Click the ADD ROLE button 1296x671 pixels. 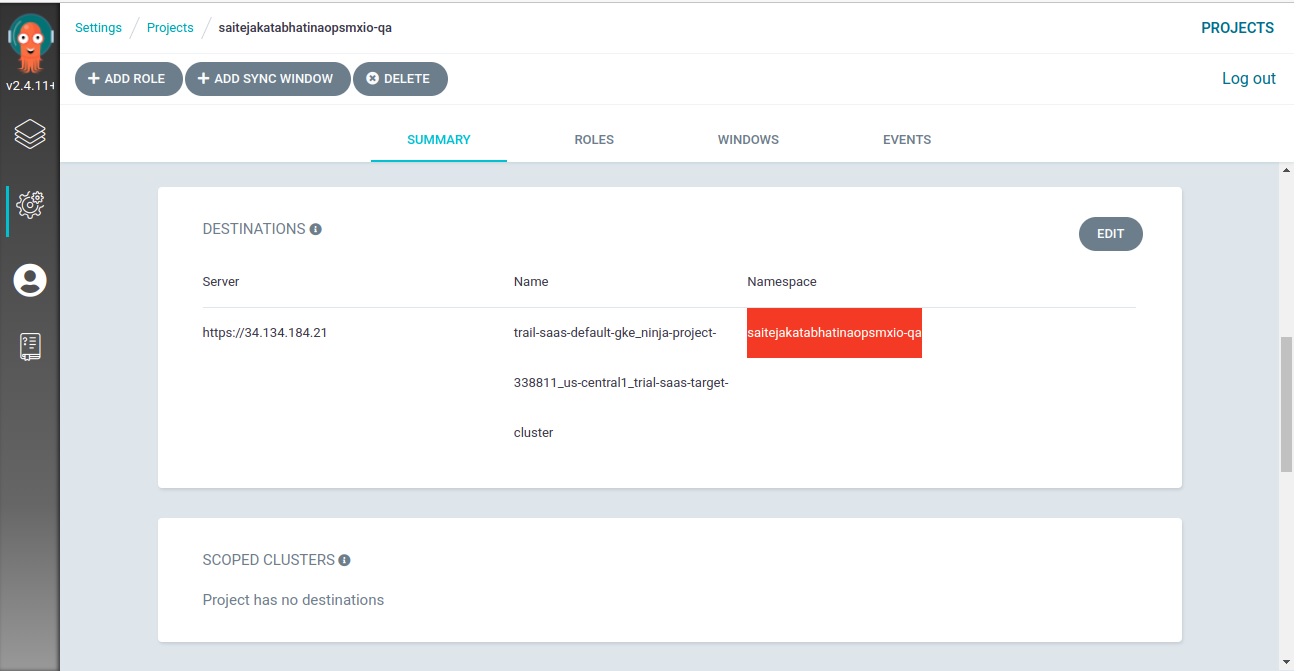click(x=127, y=79)
